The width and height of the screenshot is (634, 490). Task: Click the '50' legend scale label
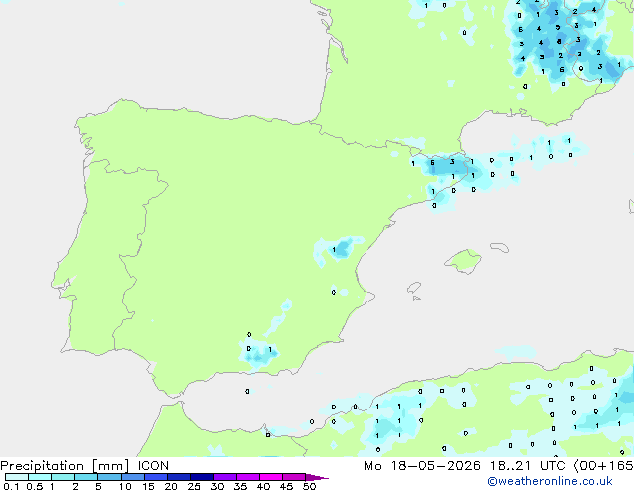point(309,486)
